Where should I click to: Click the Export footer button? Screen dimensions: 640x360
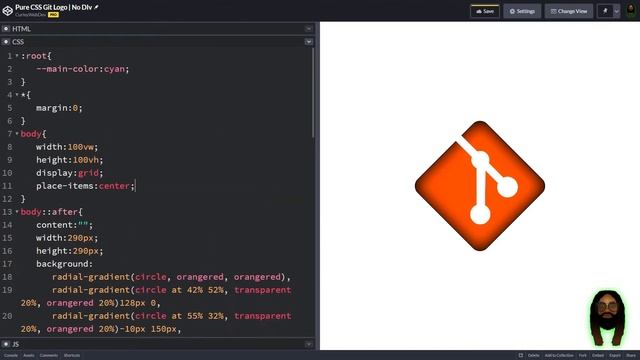tap(615, 356)
